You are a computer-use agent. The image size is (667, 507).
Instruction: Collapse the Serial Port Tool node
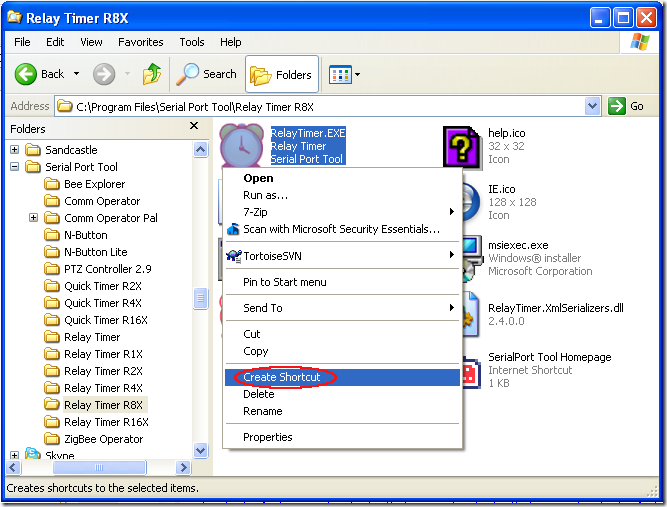tap(14, 166)
